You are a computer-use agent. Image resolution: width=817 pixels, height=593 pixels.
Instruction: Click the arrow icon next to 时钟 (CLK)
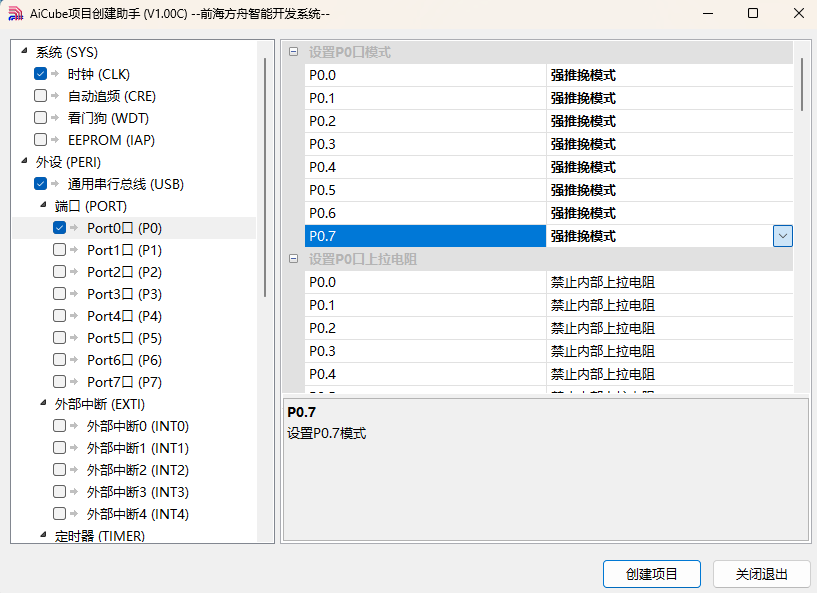click(55, 74)
